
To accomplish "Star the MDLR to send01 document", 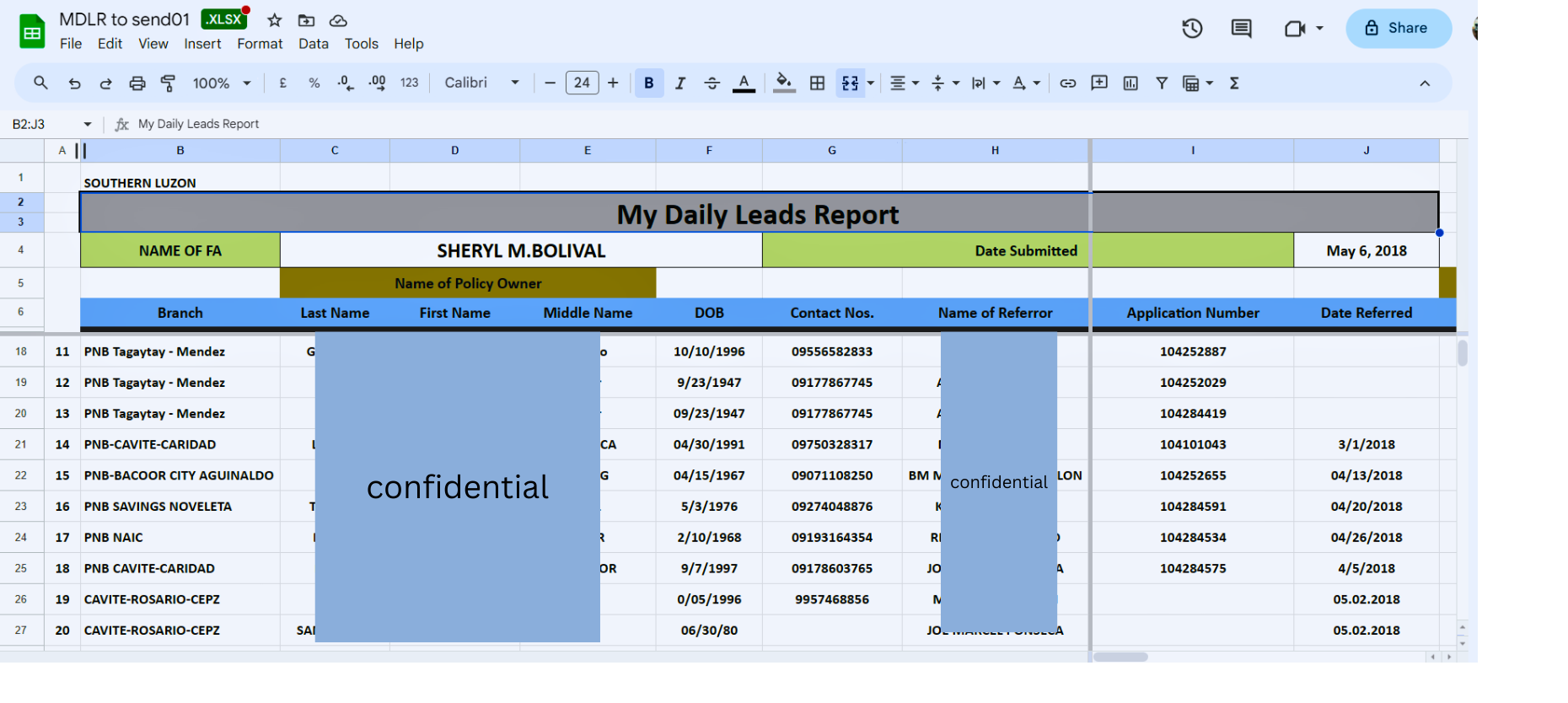I will [274, 20].
